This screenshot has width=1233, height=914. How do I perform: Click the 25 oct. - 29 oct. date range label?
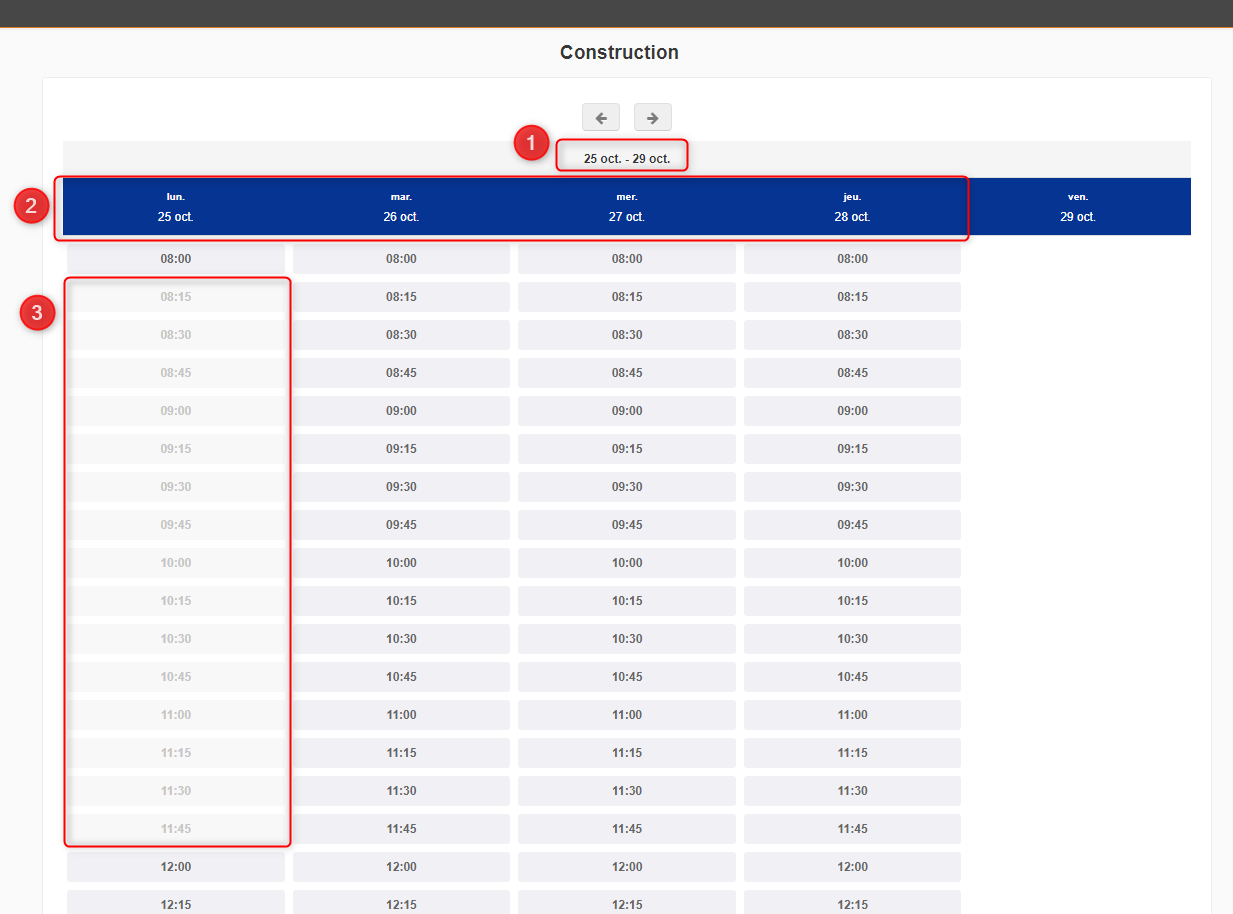click(627, 159)
